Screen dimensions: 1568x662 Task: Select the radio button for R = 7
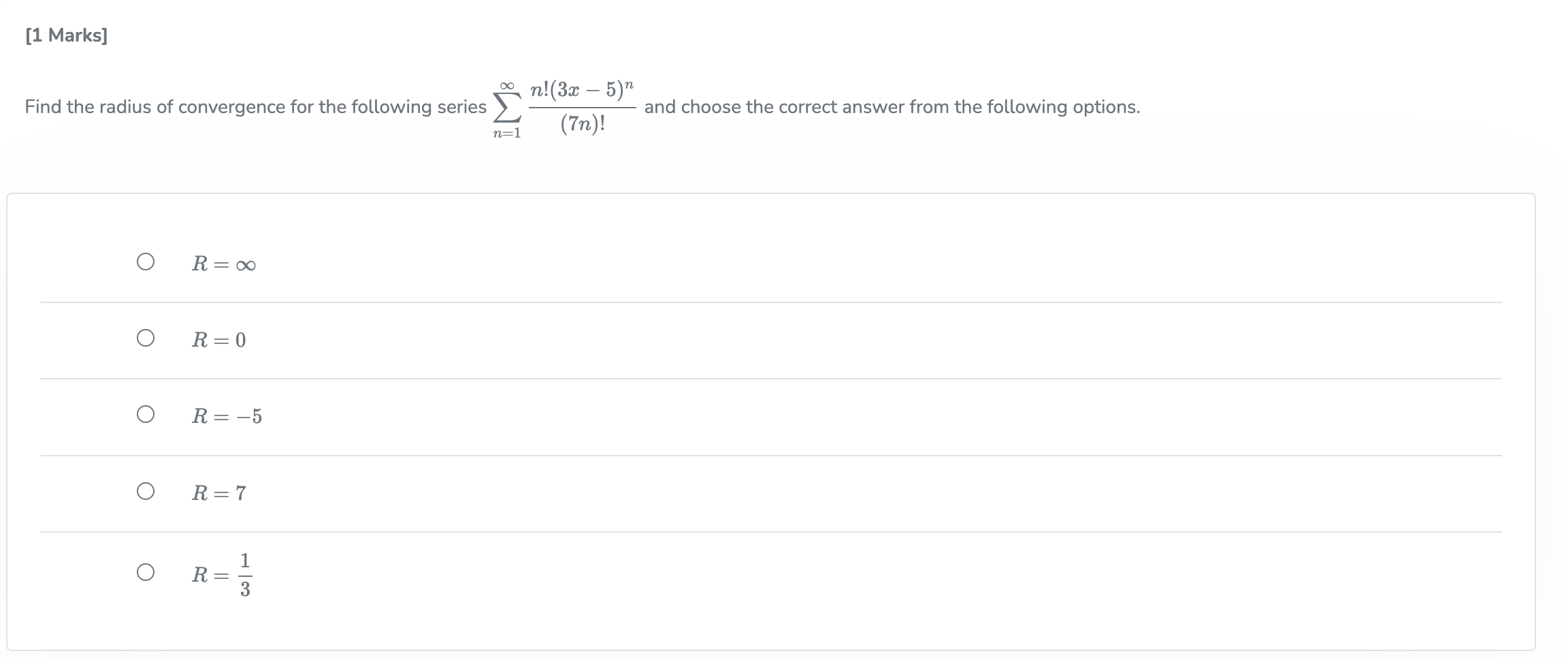click(145, 492)
